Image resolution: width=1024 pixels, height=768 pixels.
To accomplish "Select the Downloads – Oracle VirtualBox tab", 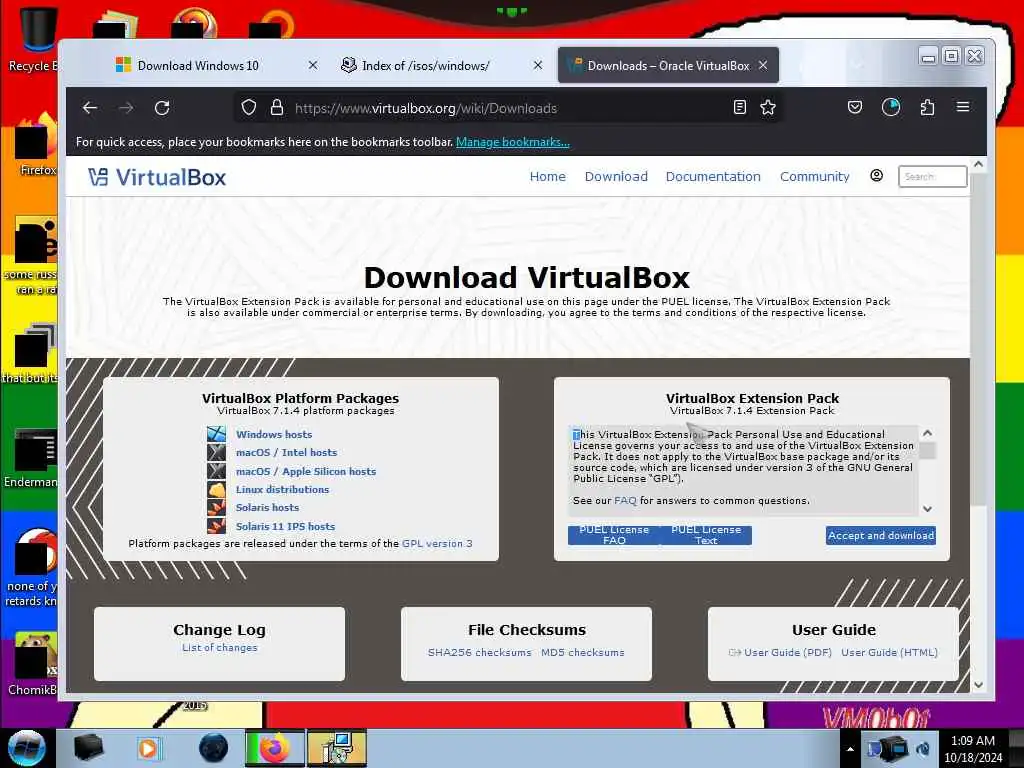I will [x=668, y=65].
